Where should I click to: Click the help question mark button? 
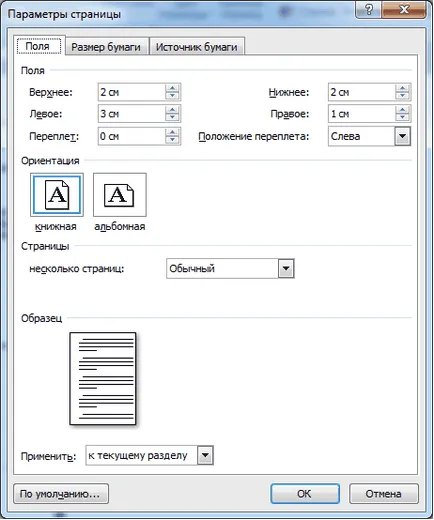point(369,9)
